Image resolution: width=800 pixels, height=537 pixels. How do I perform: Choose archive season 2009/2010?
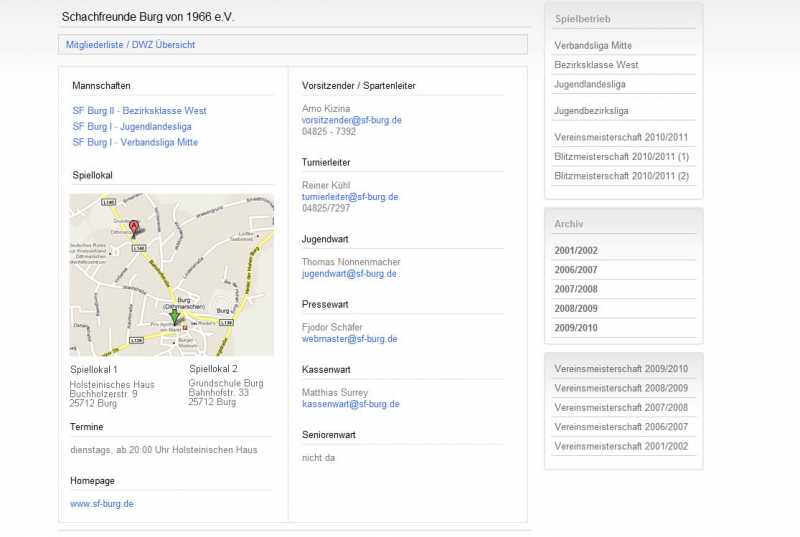click(x=576, y=328)
